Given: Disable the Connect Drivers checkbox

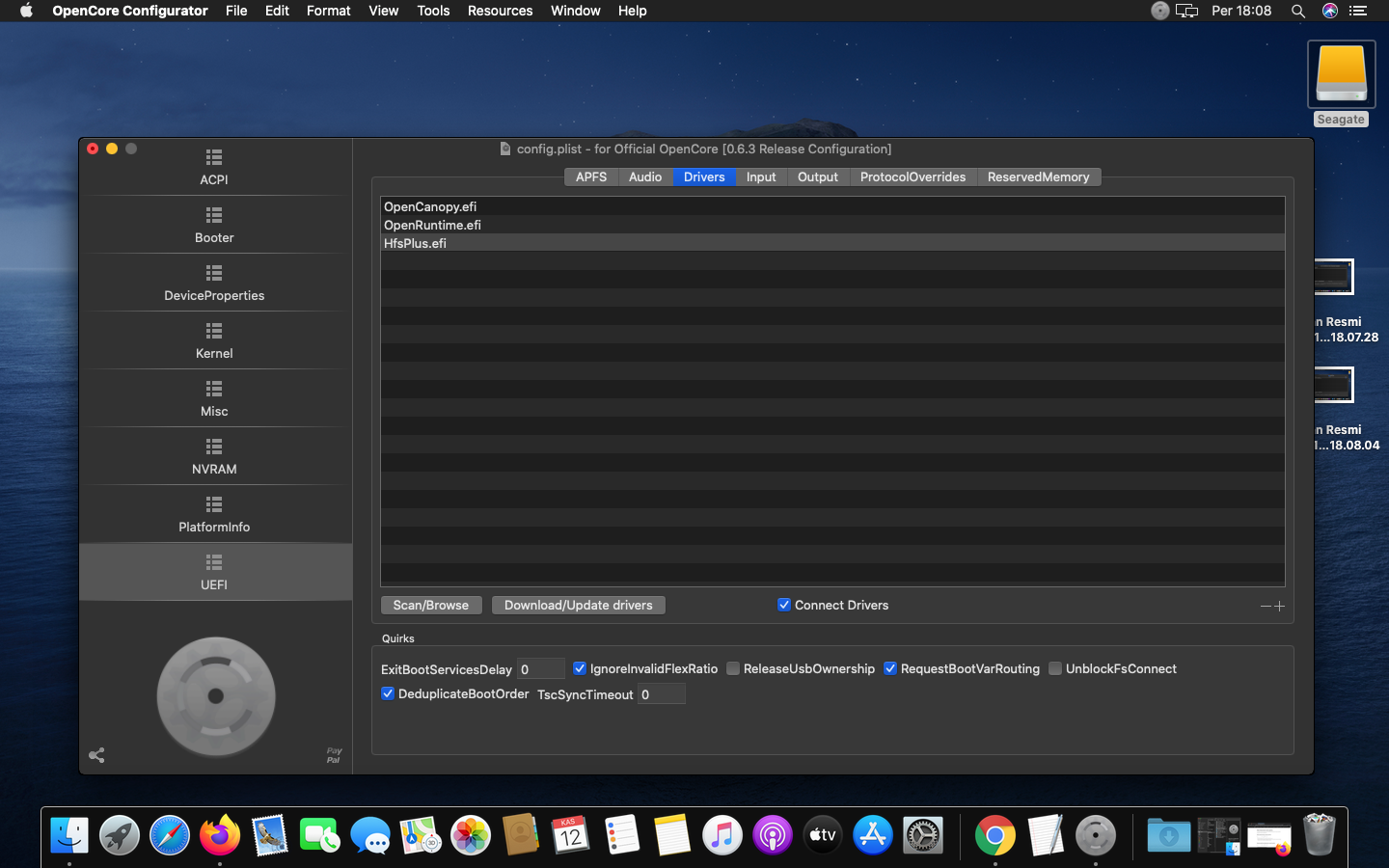Looking at the screenshot, I should click(x=784, y=605).
